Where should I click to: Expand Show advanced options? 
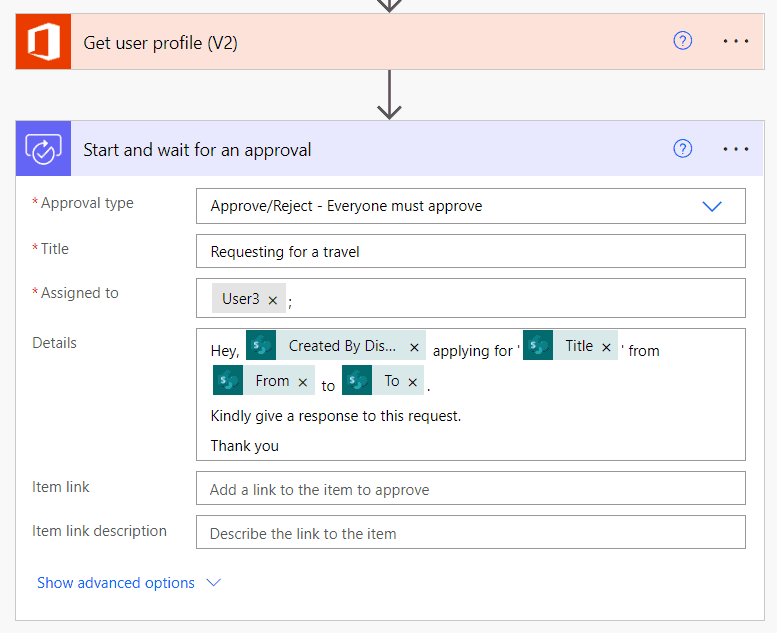129,583
